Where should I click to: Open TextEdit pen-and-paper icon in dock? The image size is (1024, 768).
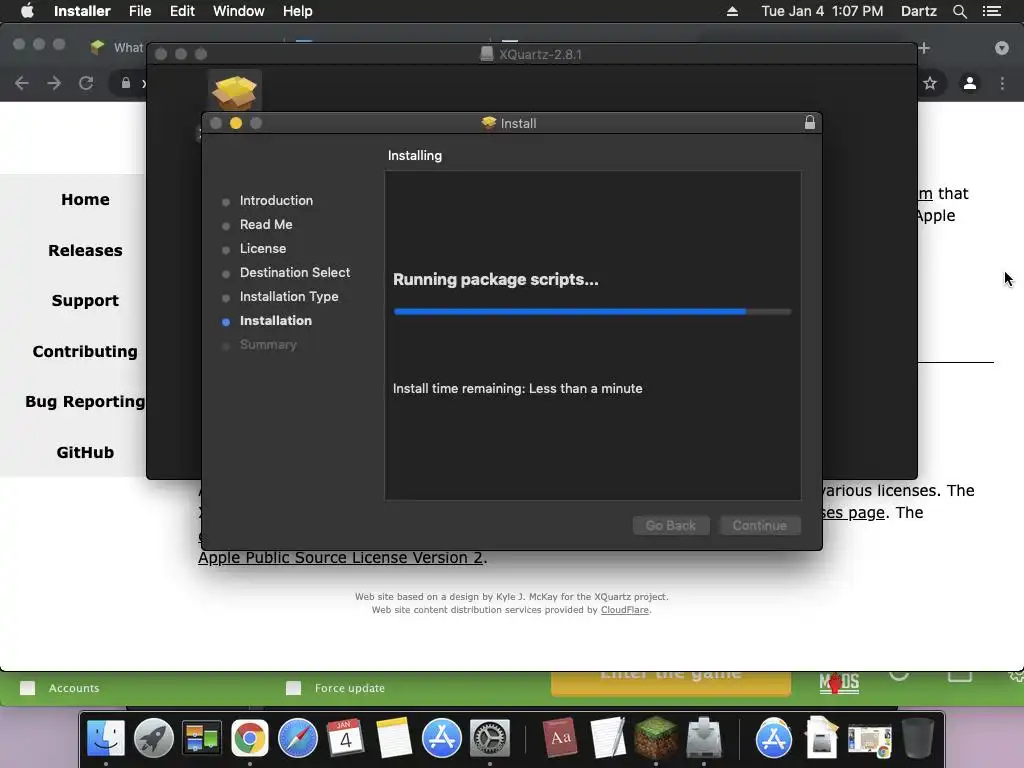[607, 739]
